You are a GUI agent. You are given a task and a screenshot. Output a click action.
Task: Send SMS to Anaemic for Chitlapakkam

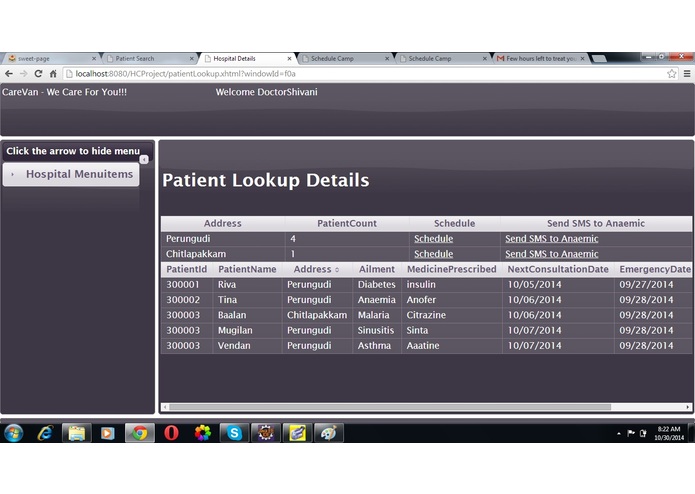pos(551,254)
